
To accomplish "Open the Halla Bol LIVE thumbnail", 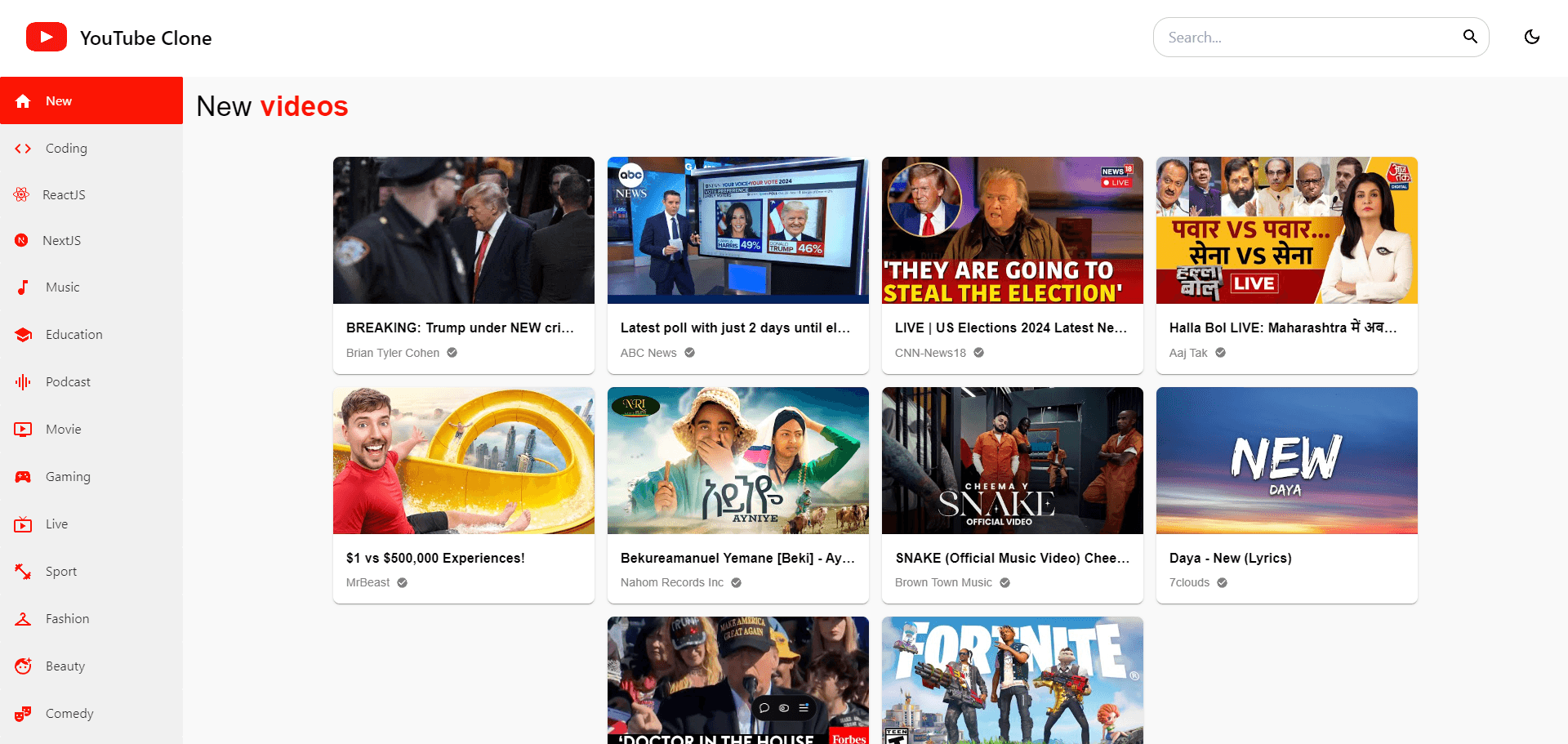I will (x=1287, y=230).
